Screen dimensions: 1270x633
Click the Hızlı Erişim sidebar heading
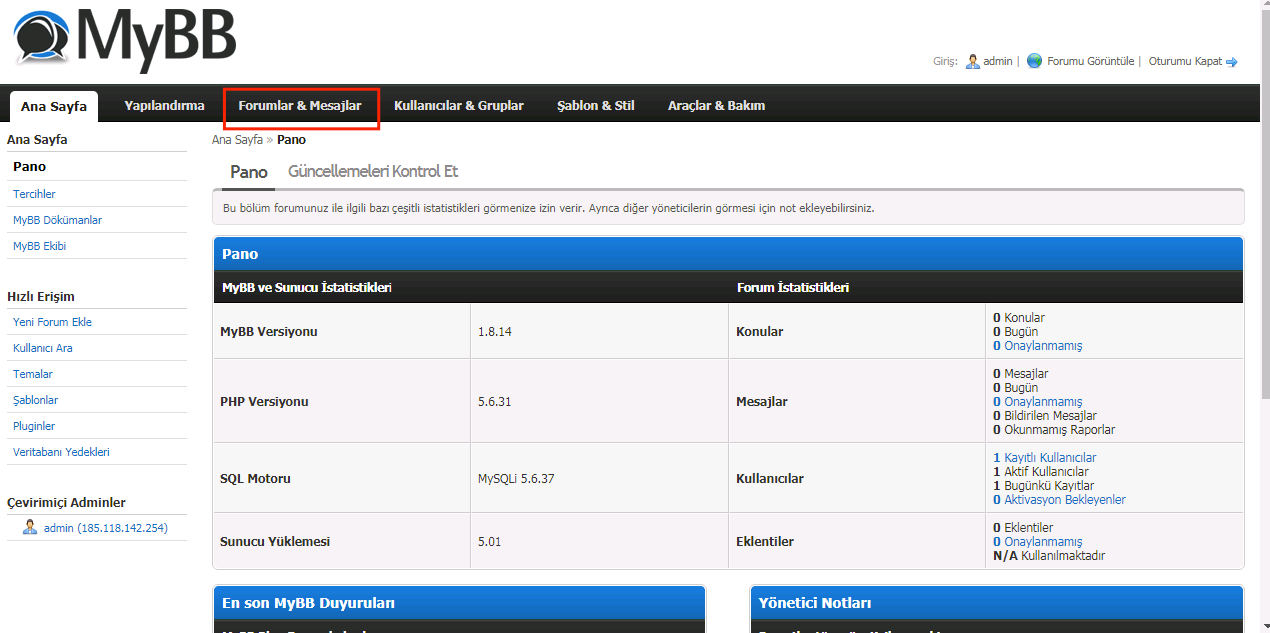click(x=41, y=296)
